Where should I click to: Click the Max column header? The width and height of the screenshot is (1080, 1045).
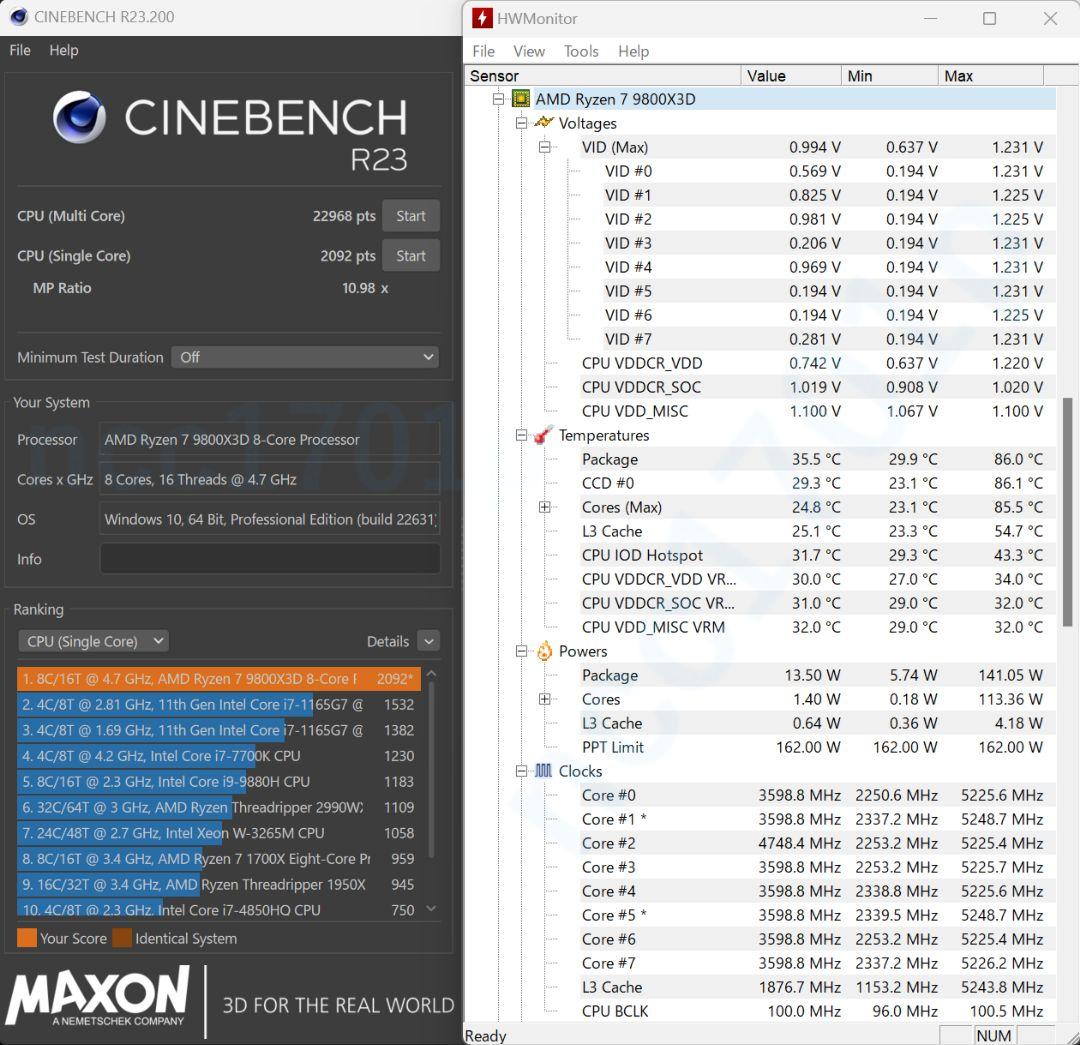[990, 76]
